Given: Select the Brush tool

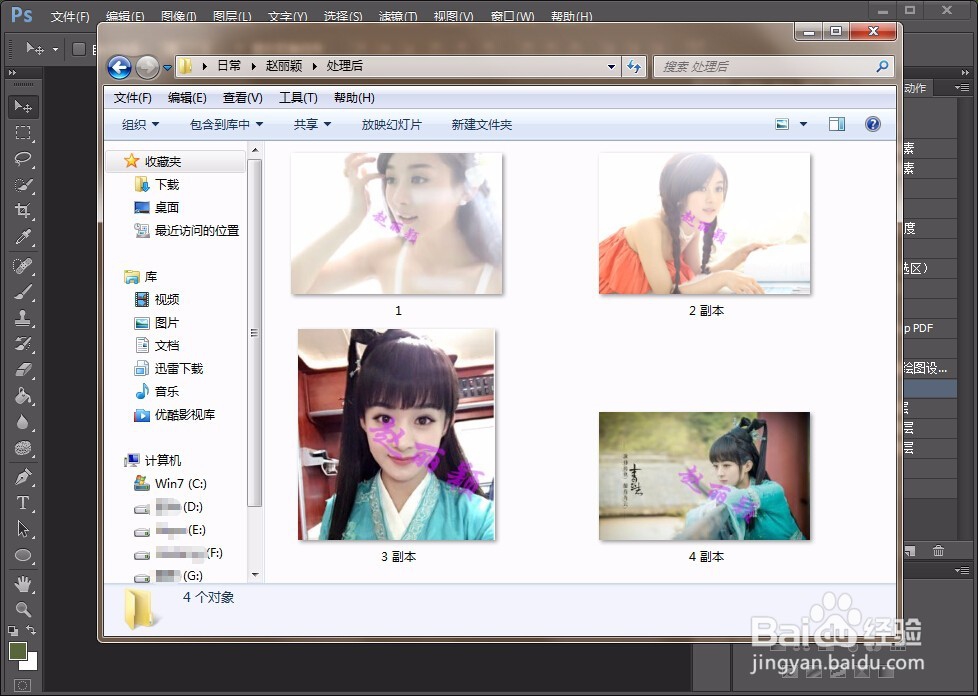Looking at the screenshot, I should (23, 292).
